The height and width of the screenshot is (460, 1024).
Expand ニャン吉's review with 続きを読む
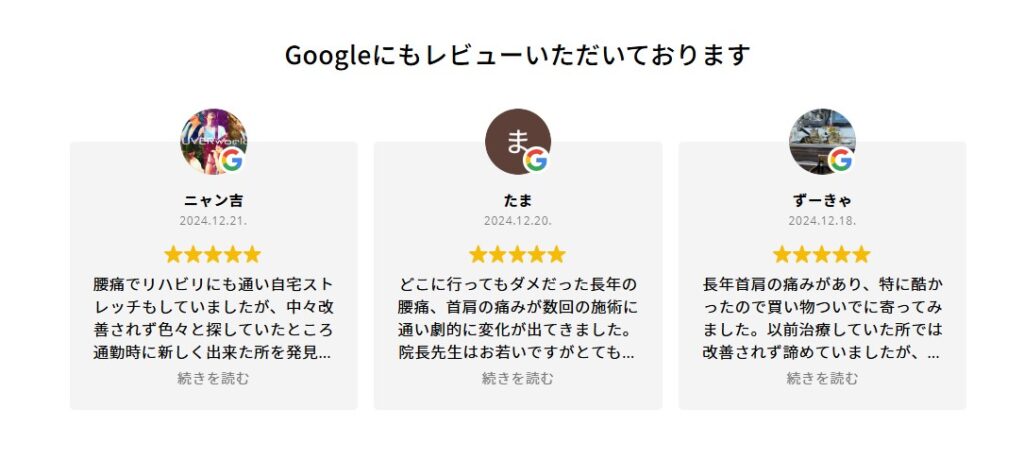pos(213,378)
